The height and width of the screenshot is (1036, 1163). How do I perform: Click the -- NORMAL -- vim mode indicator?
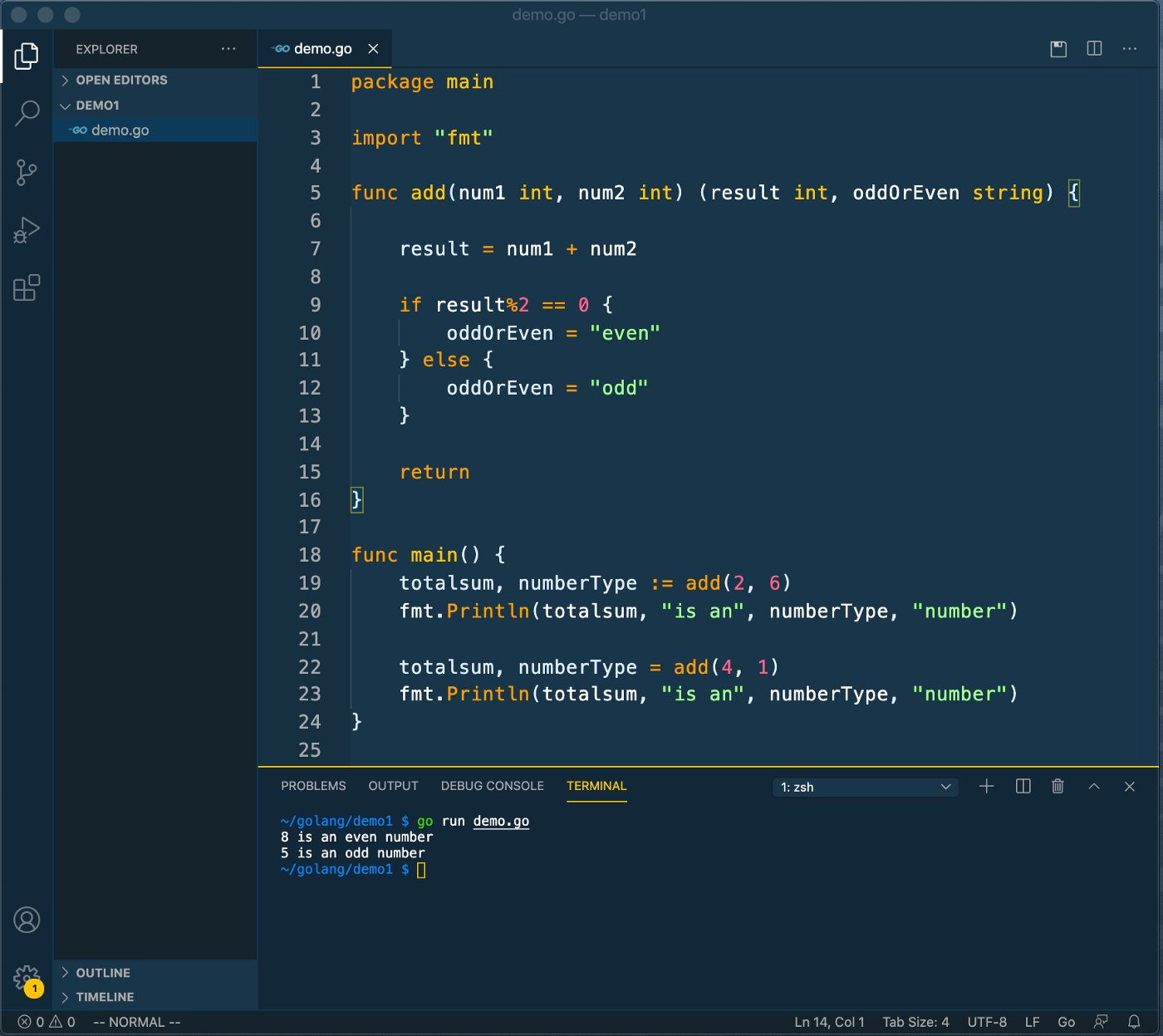click(x=137, y=1022)
